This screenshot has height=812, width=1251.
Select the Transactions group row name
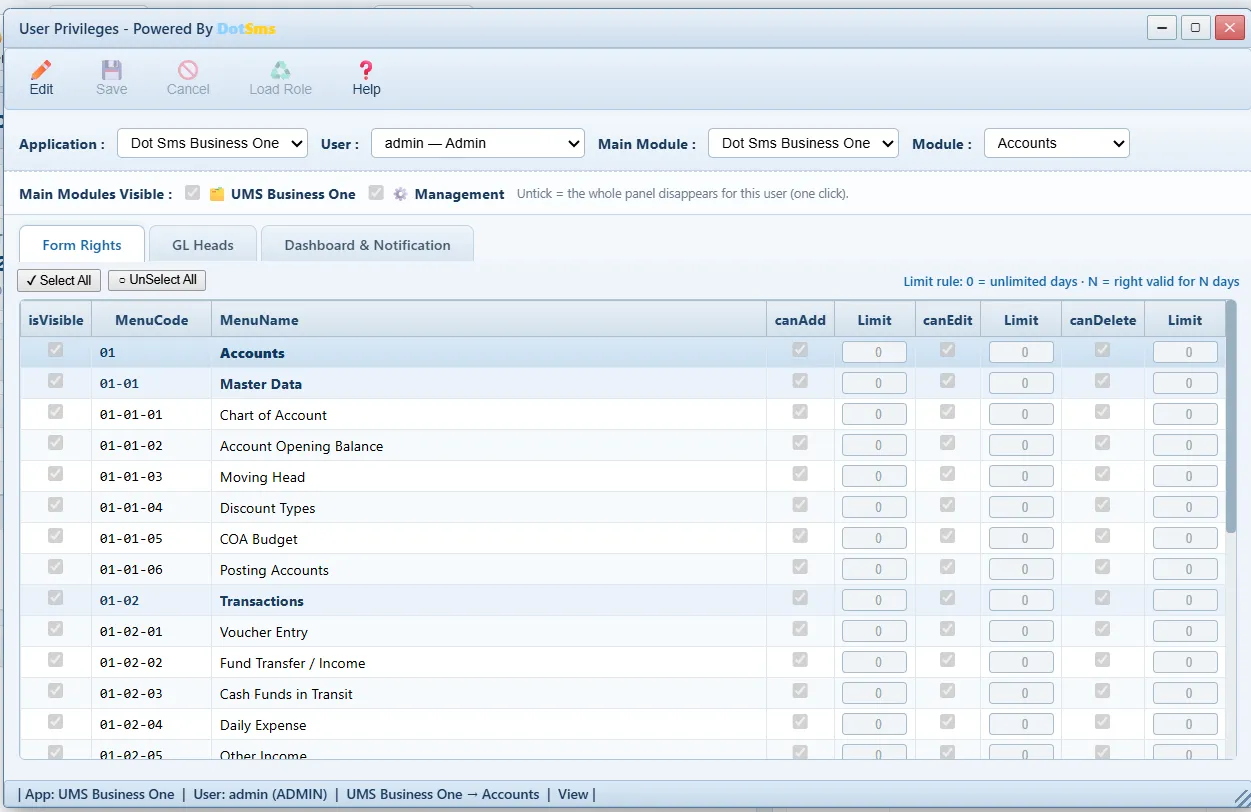pos(262,601)
